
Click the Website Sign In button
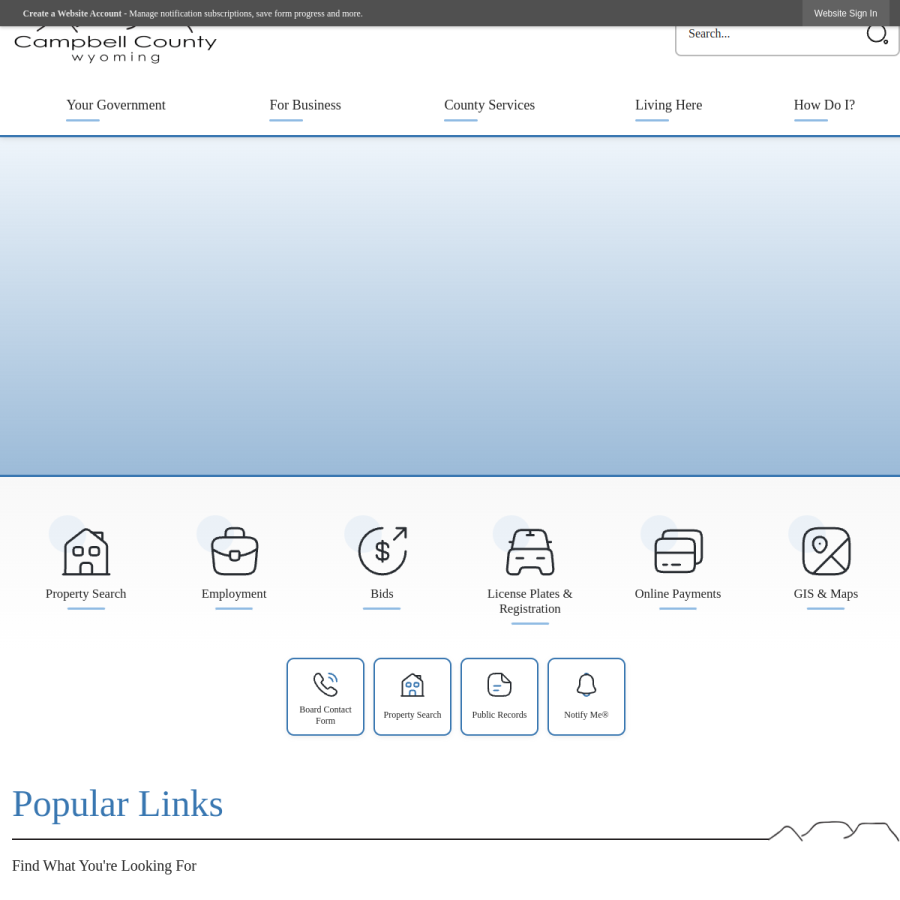pyautogui.click(x=845, y=13)
